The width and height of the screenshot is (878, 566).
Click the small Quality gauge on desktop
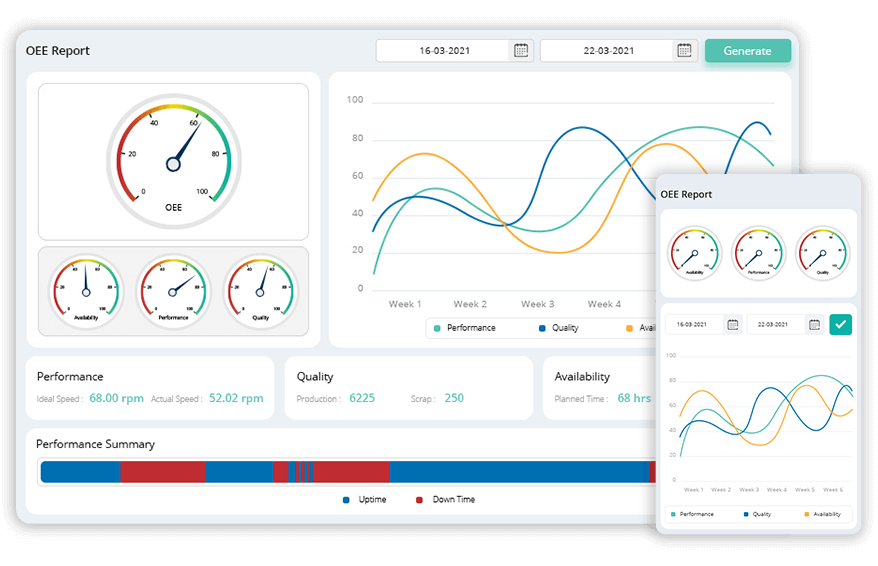click(x=260, y=289)
